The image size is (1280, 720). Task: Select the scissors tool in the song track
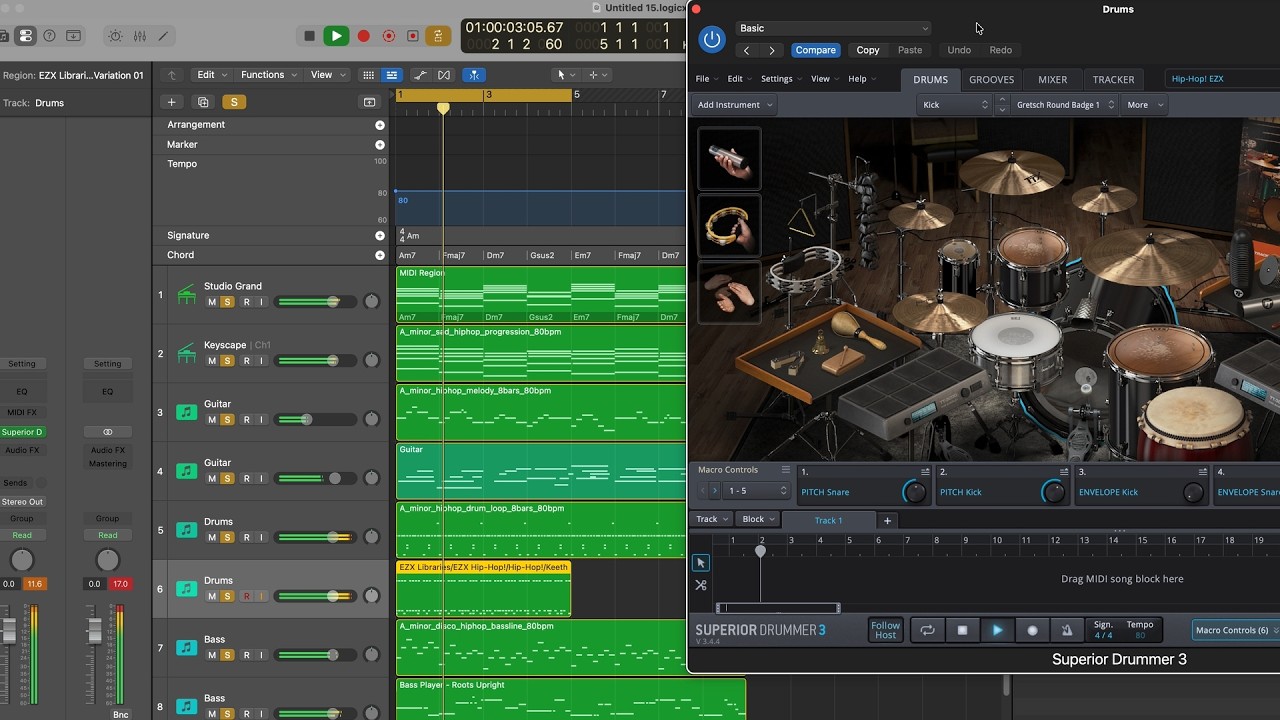(x=701, y=585)
